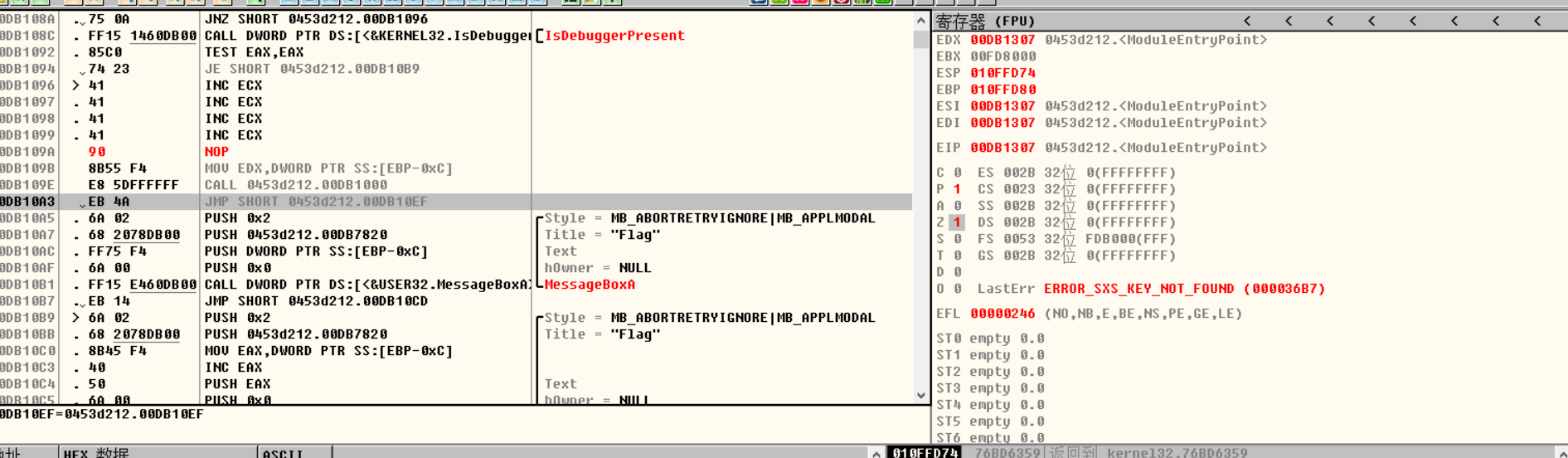Click address 0DB10B1 in address column
1568x458 pixels.
[27, 285]
